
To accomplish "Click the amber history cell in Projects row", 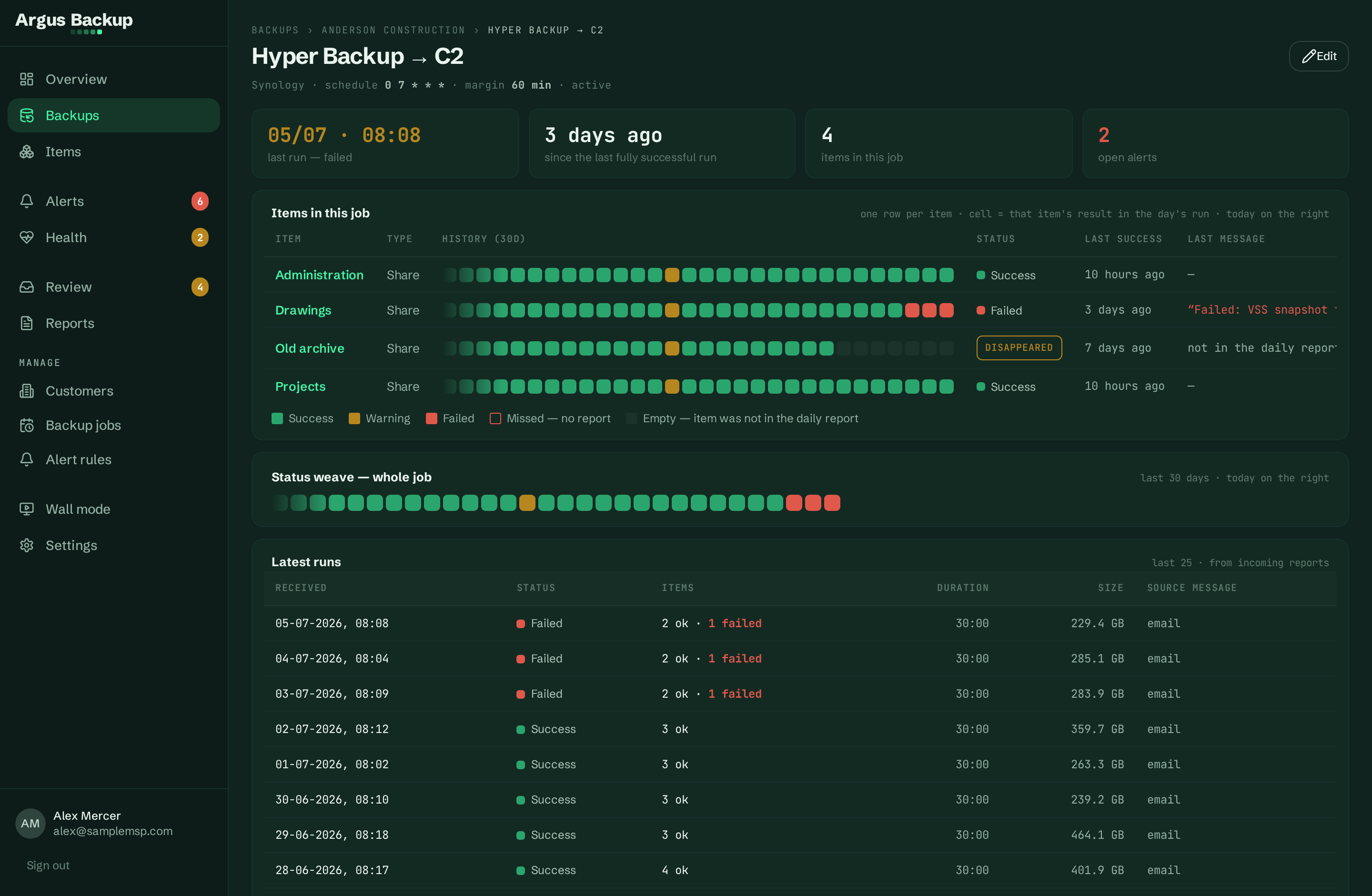I will pos(672,387).
